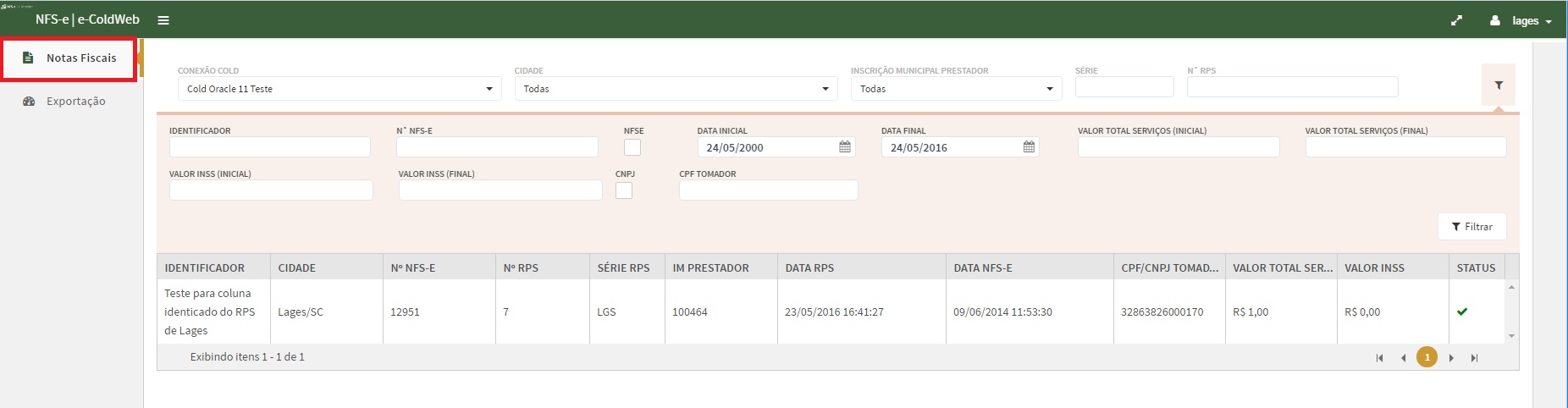This screenshot has height=408, width=1568.
Task: Go to the next results page
Action: coord(1451,358)
